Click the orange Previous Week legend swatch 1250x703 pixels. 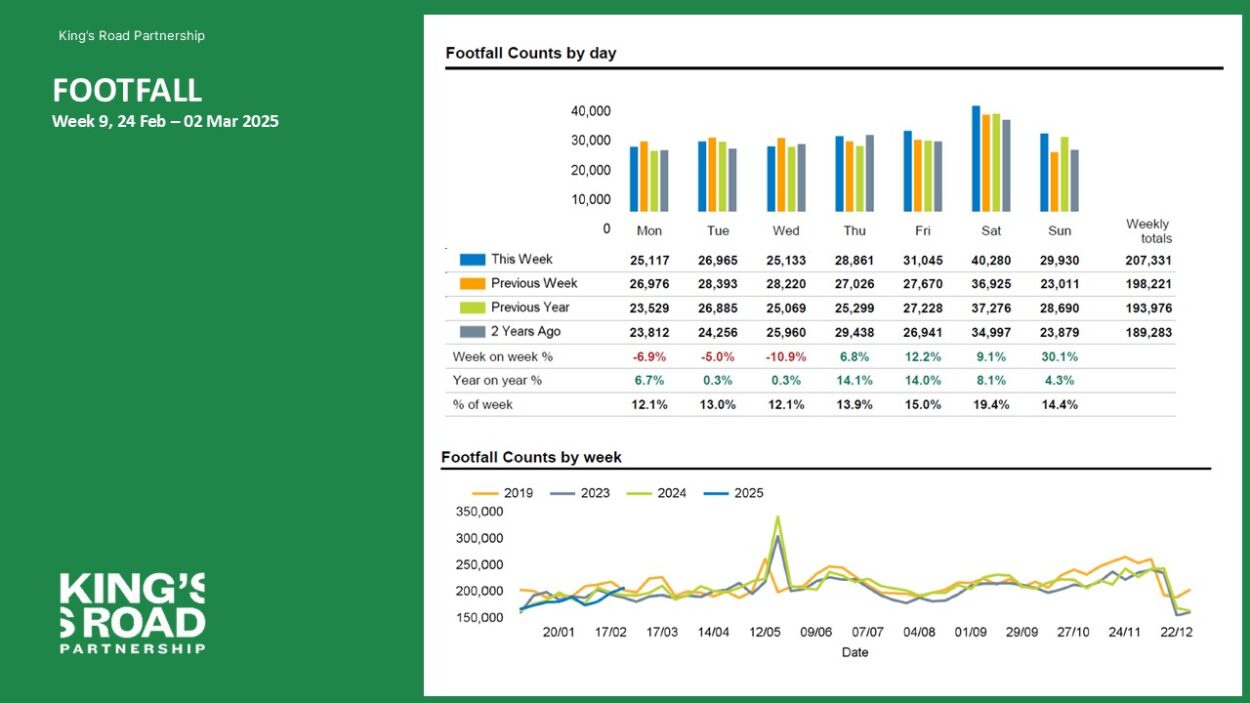(472, 284)
